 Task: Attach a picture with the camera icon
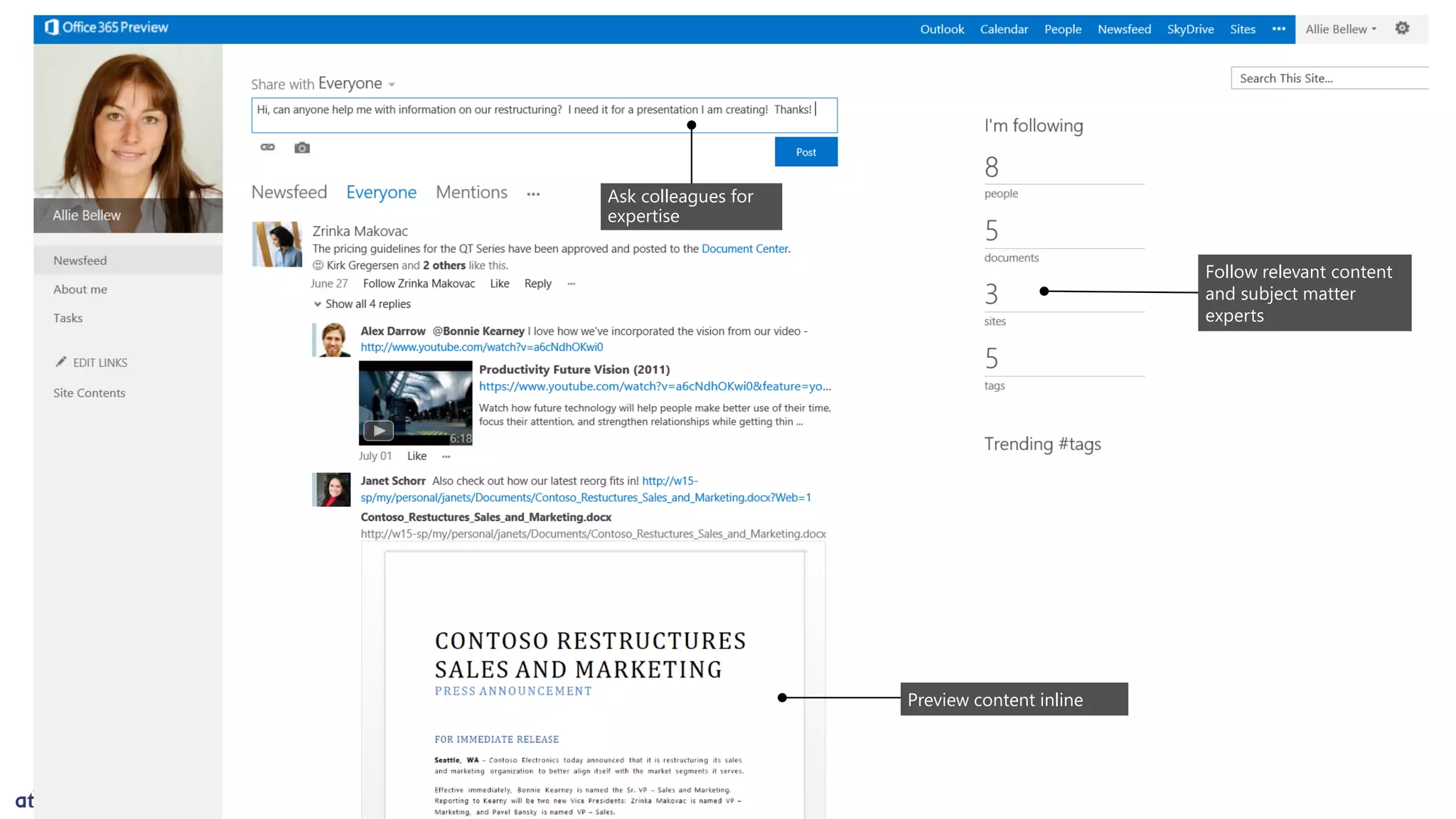tap(302, 148)
